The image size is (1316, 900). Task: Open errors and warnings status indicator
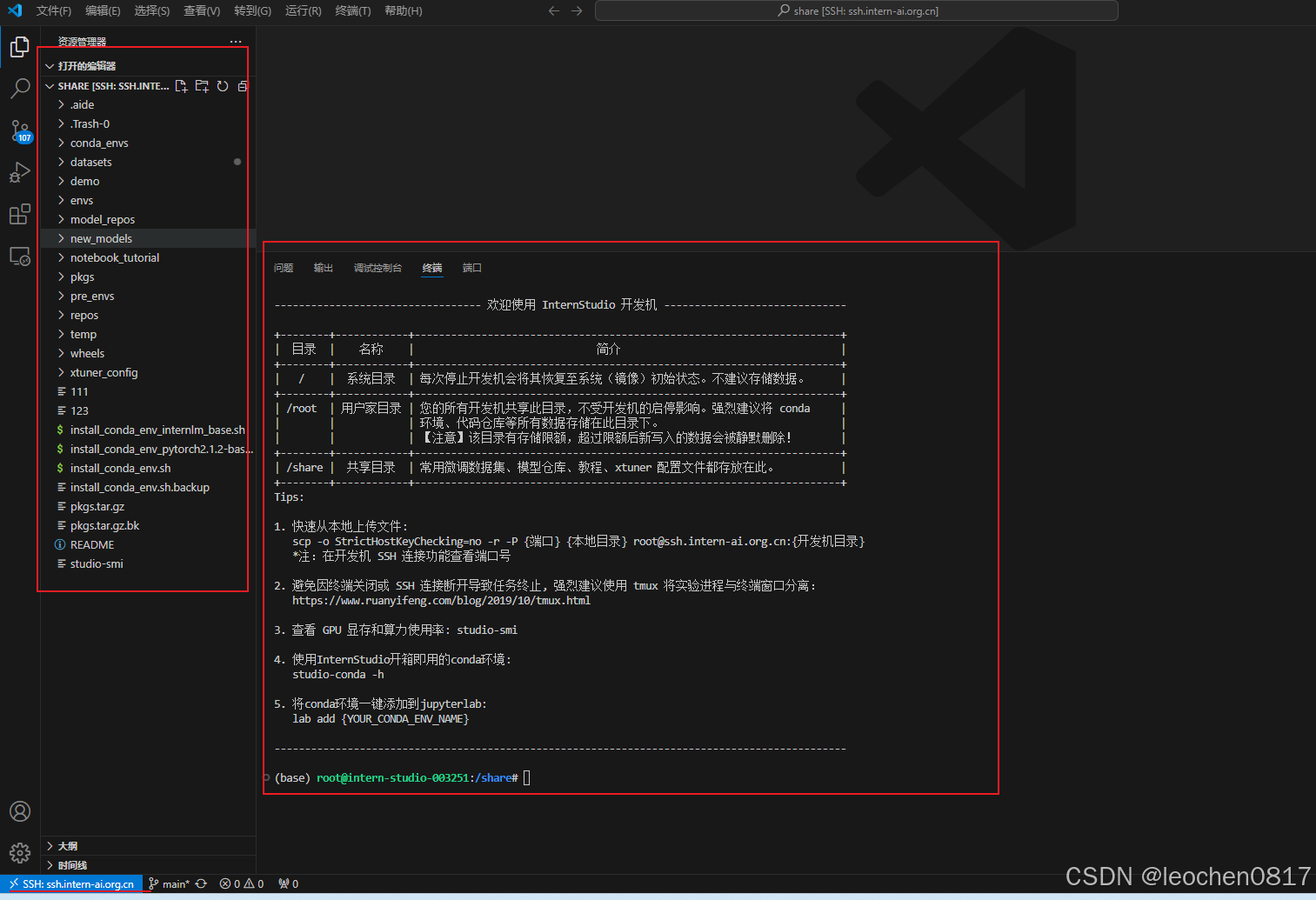tap(242, 883)
